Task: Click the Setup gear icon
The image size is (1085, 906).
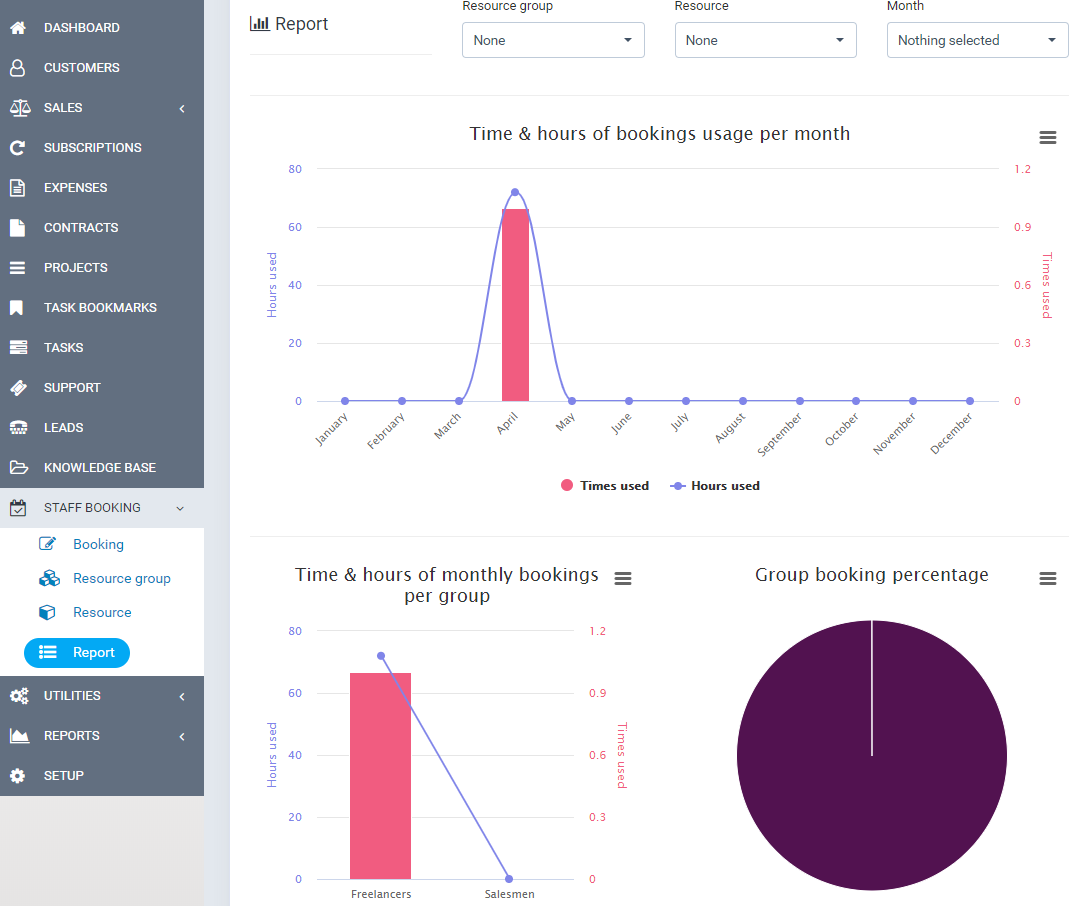Action: point(18,776)
